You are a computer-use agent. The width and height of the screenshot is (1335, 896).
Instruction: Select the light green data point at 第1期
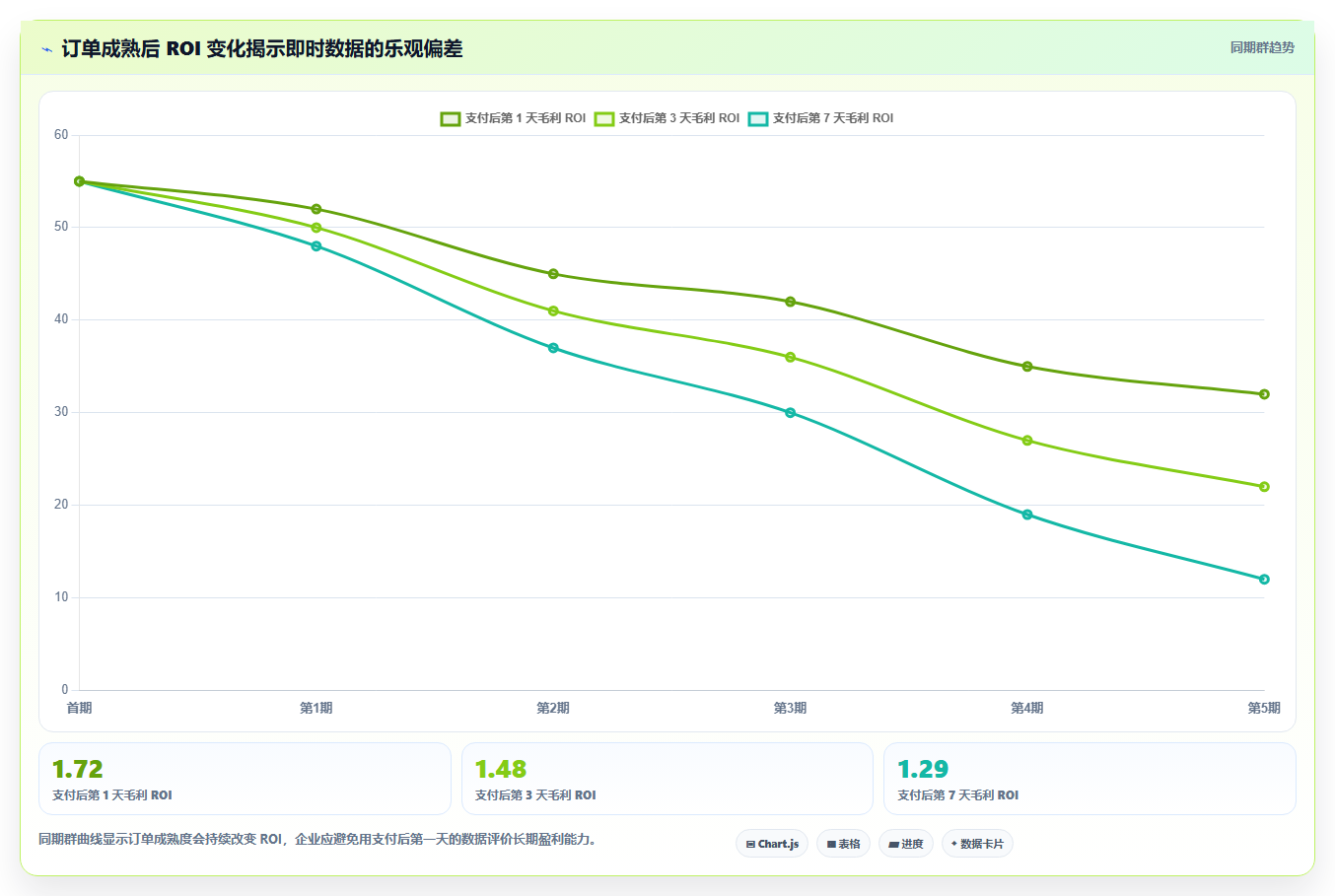(316, 228)
